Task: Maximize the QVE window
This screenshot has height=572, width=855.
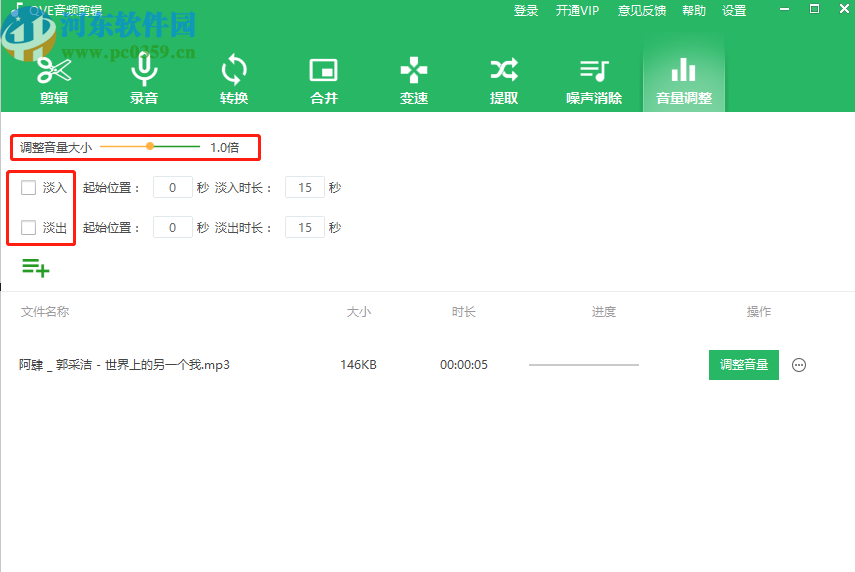Action: (x=814, y=9)
